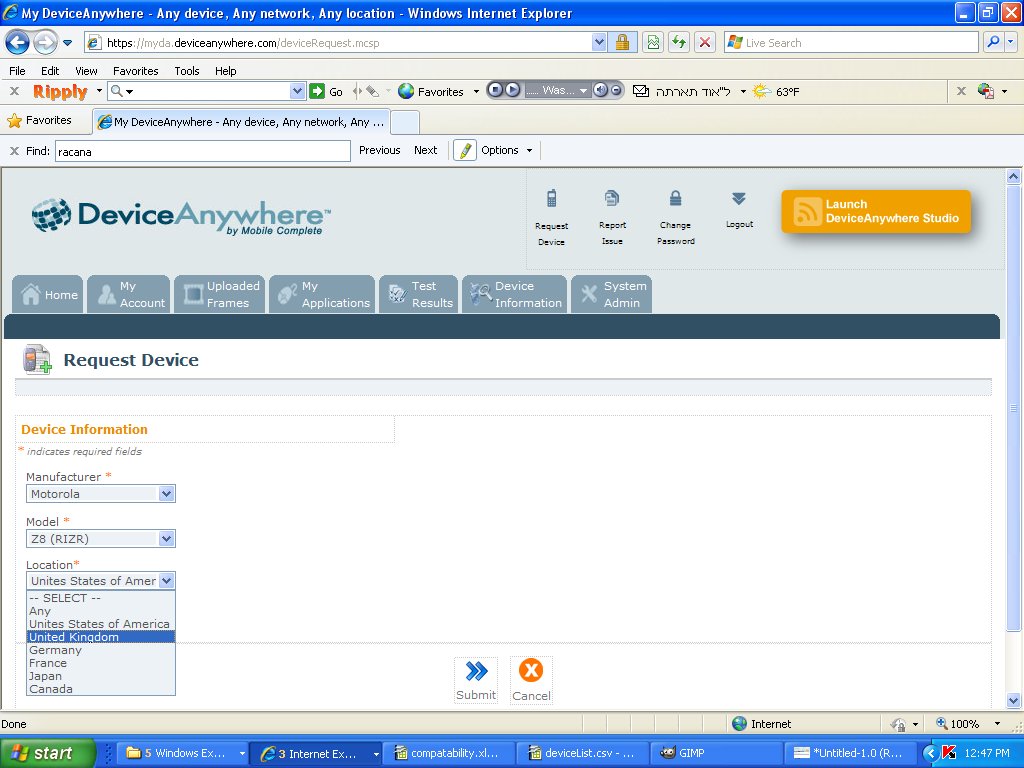Launch DeviceAnywhere Studio

(x=876, y=212)
